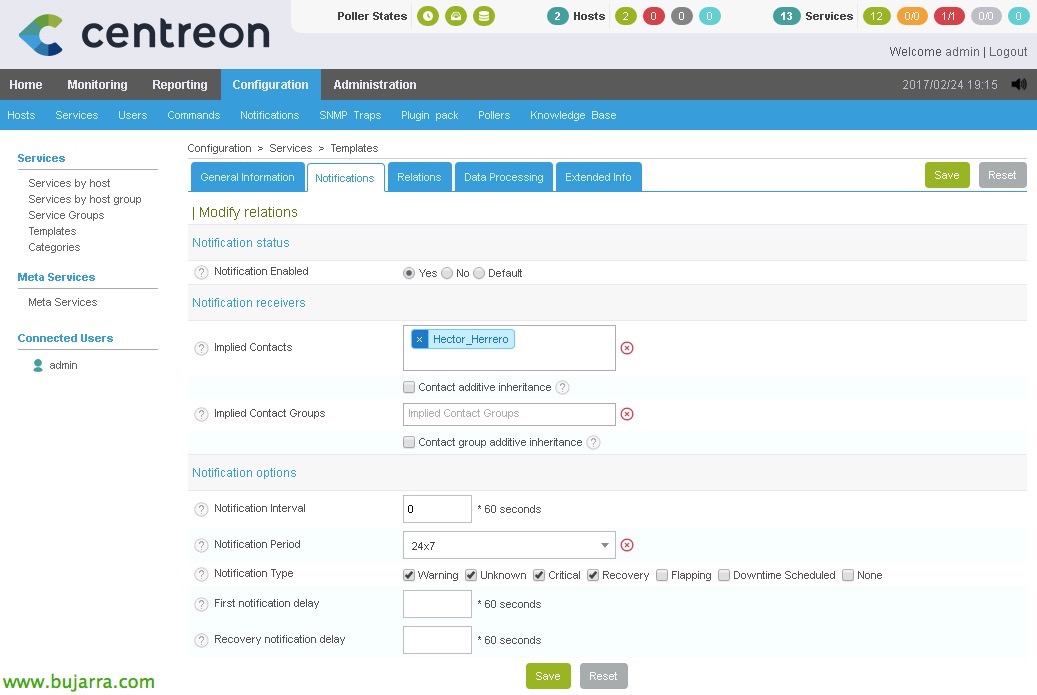1037x695 pixels.
Task: Uncheck the Warning notification type
Action: coord(409,575)
